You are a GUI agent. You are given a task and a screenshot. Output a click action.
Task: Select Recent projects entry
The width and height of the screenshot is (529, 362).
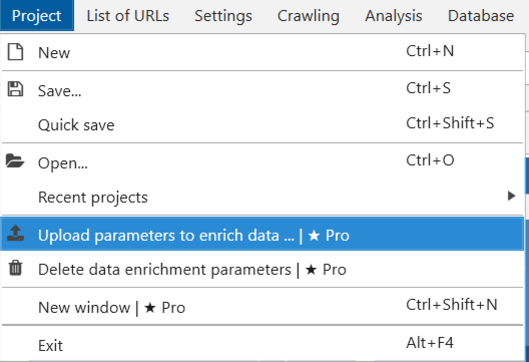click(x=262, y=197)
